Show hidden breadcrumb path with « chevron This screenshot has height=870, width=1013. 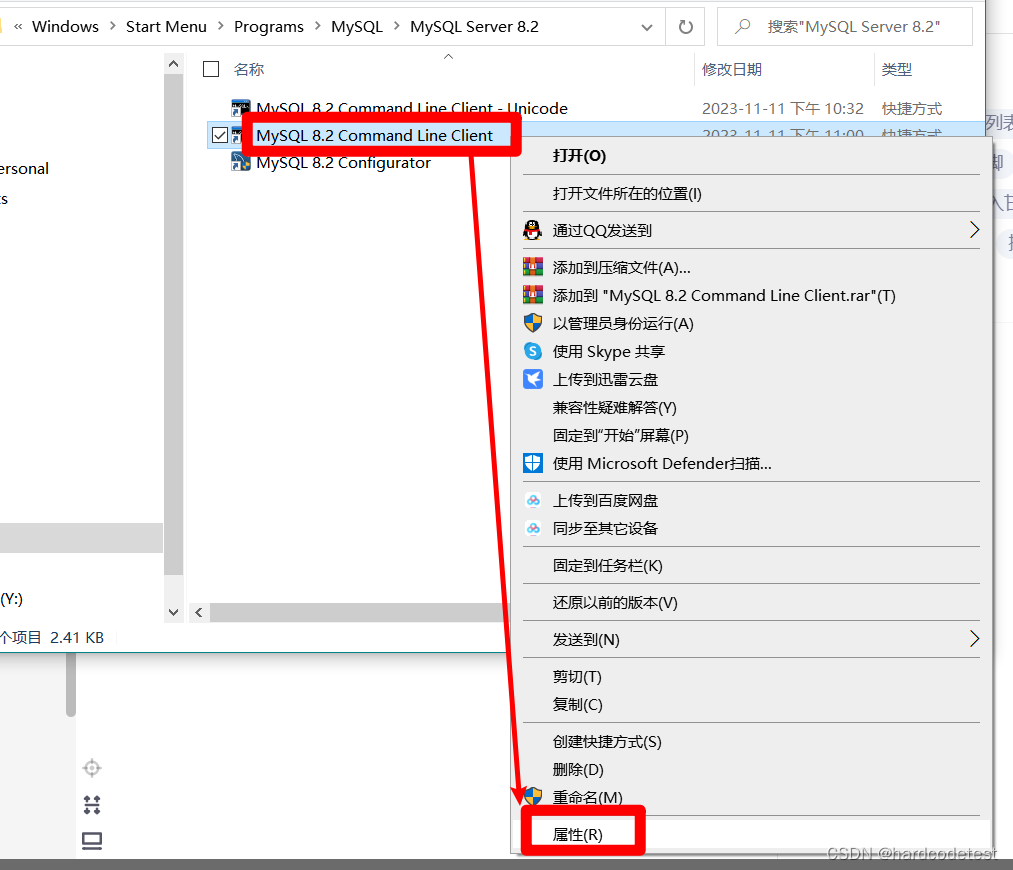pyautogui.click(x=18, y=26)
